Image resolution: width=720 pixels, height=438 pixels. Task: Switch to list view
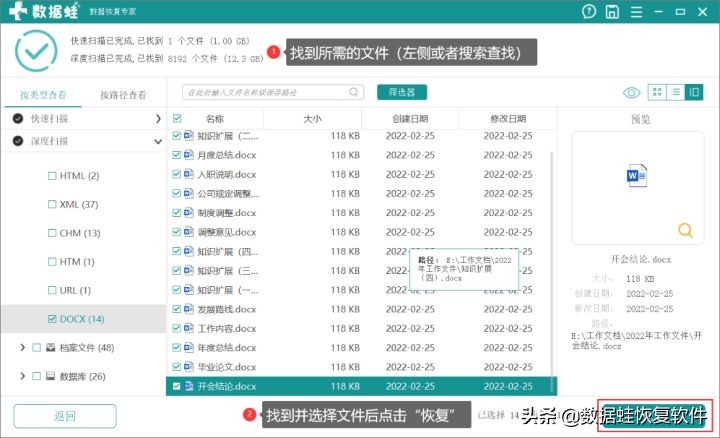[676, 92]
